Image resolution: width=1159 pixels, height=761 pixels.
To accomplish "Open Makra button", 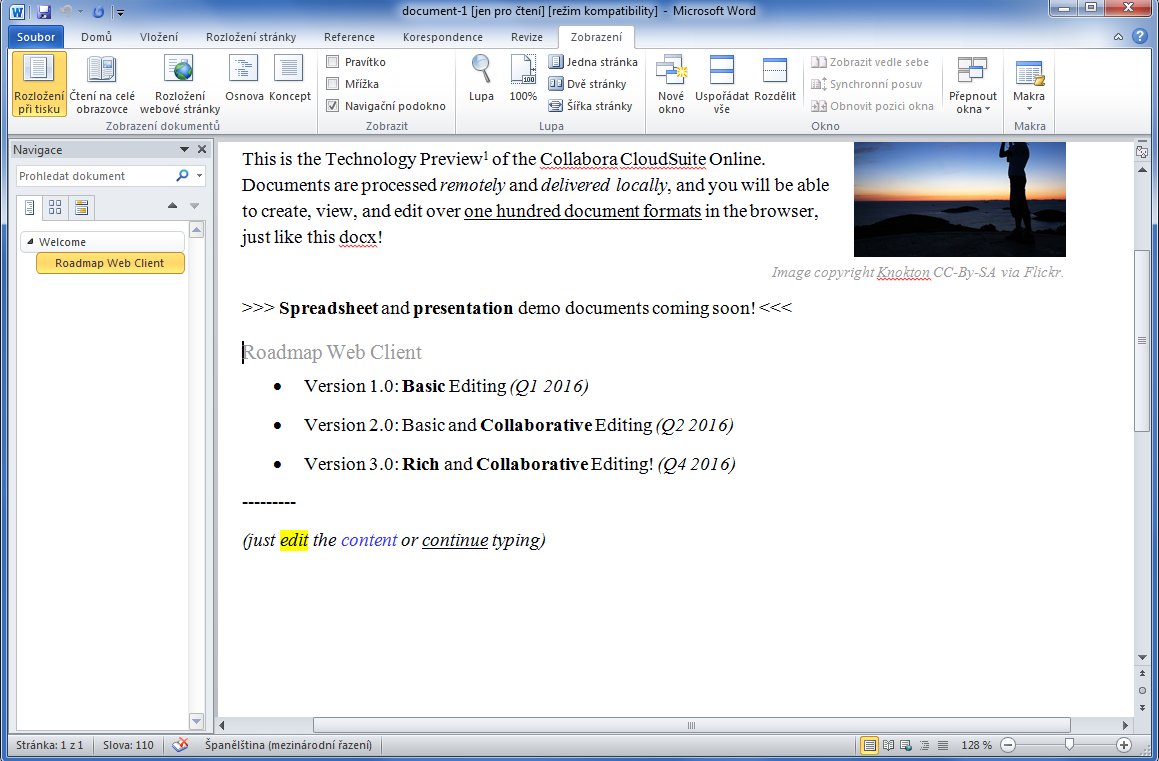I will coord(1029,84).
